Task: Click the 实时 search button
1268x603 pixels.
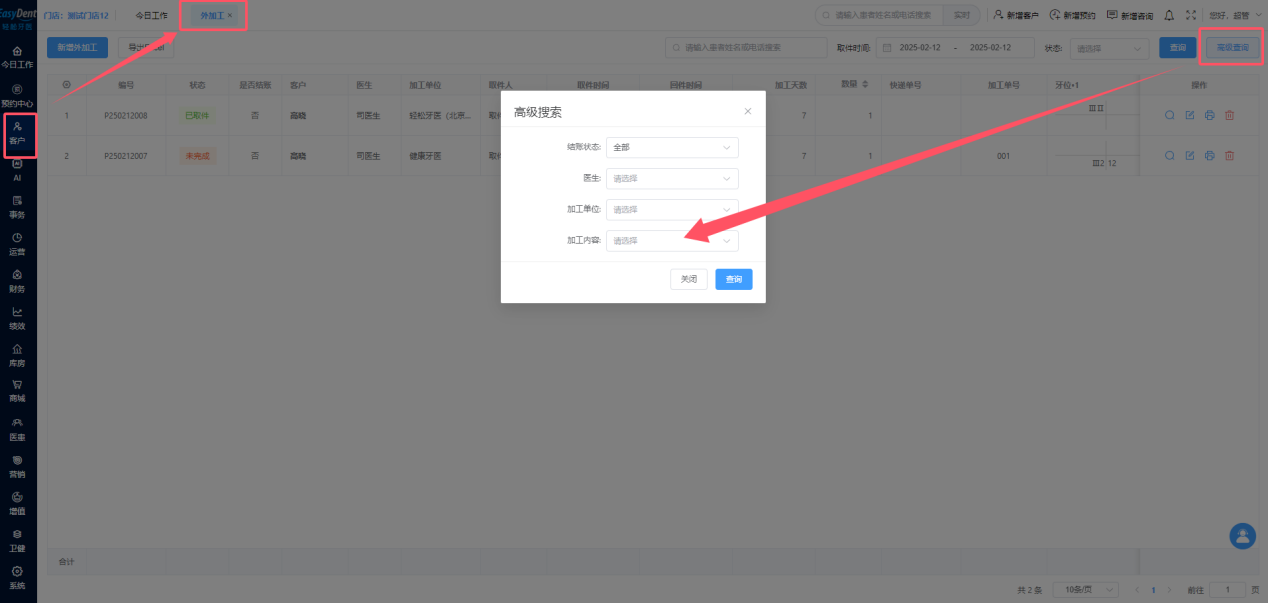Action: (961, 15)
